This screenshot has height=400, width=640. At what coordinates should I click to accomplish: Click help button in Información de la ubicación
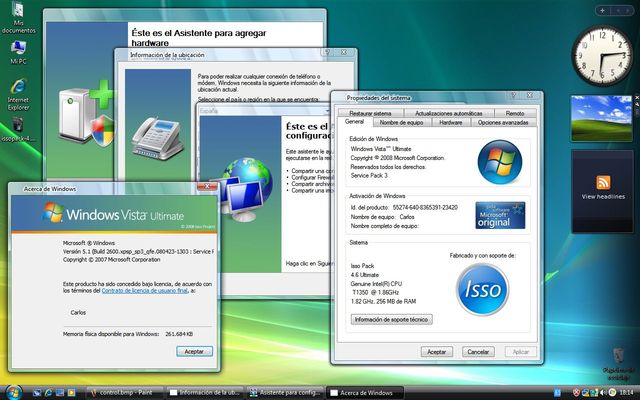coord(327,53)
